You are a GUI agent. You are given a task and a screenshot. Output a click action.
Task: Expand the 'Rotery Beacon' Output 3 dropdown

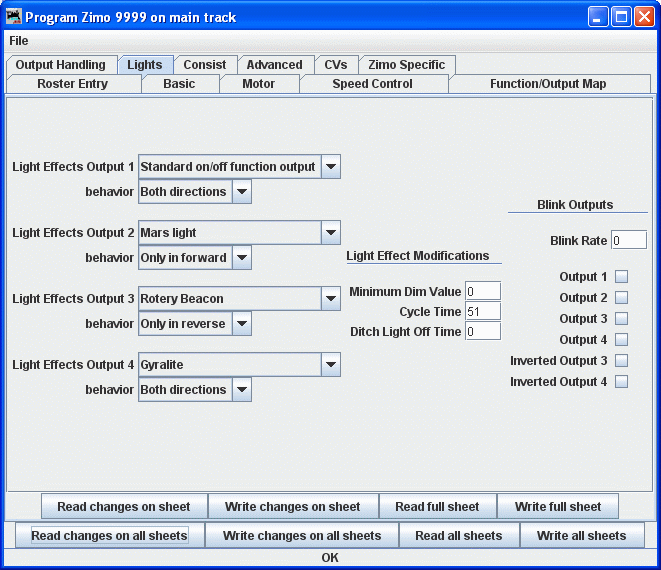coord(239,298)
